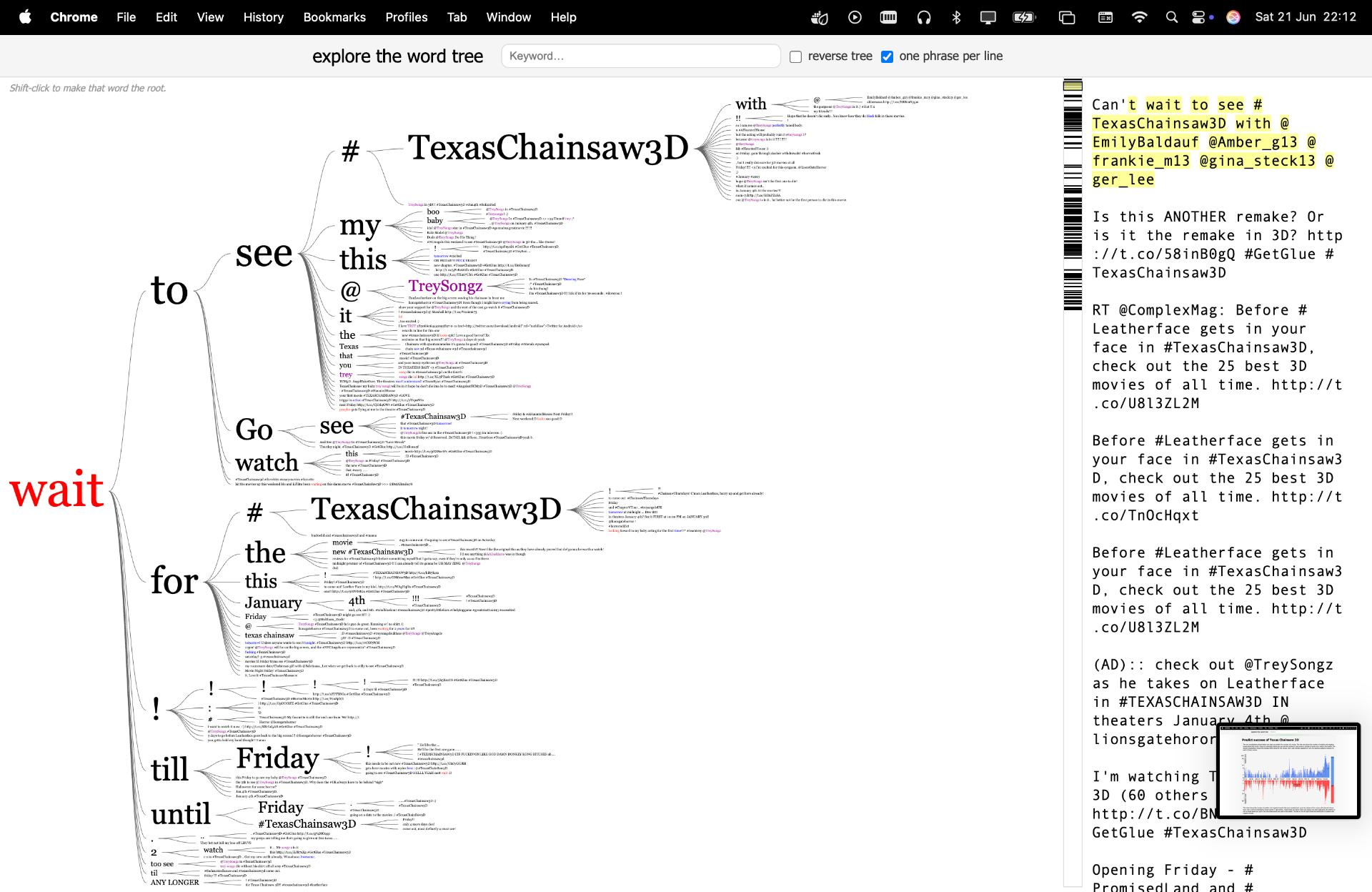Image resolution: width=1372 pixels, height=892 pixels.
Task: Click the hand-wave menu bar icon
Action: click(820, 17)
